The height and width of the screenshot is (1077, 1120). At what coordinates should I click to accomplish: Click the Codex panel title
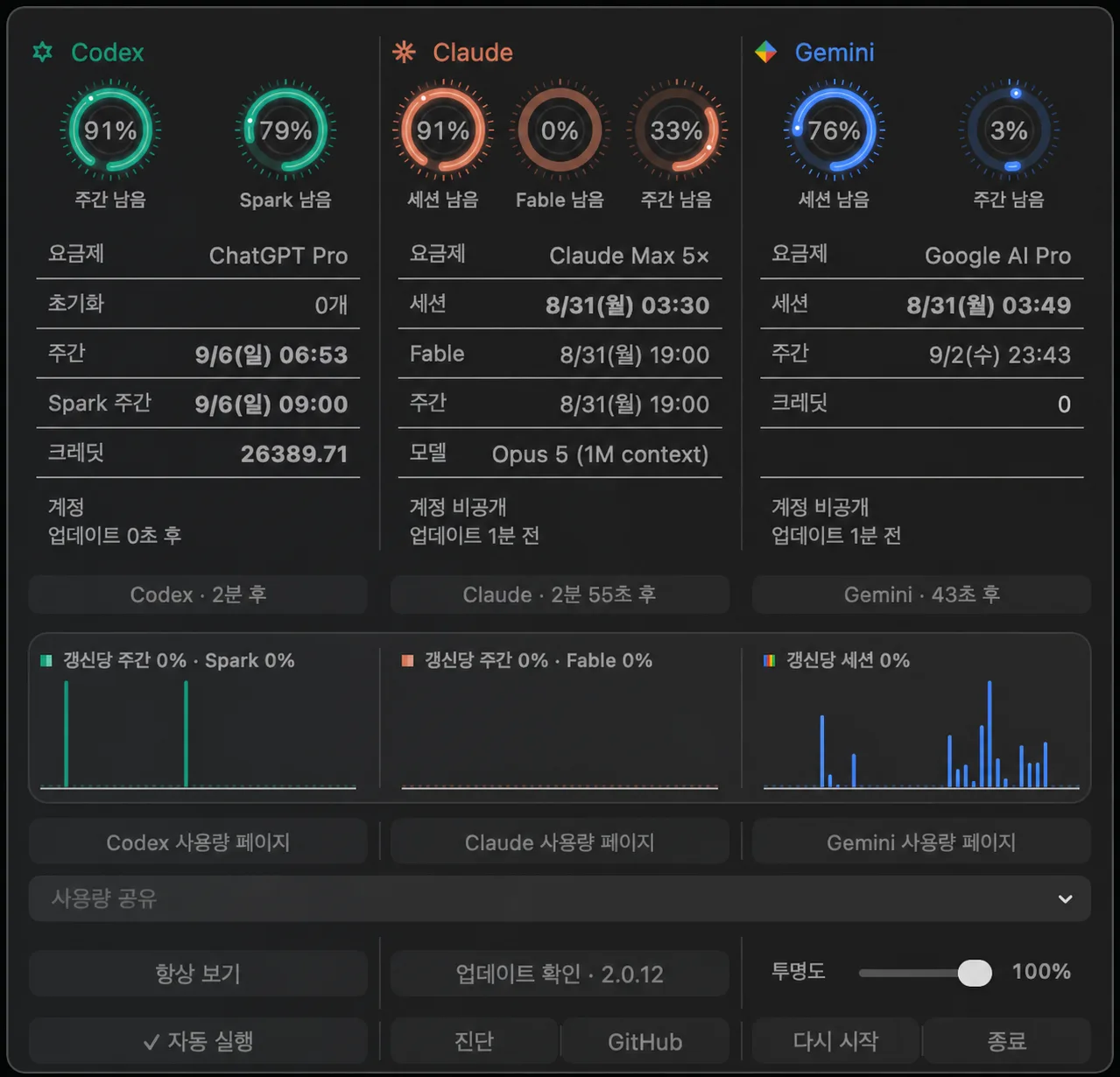[107, 53]
